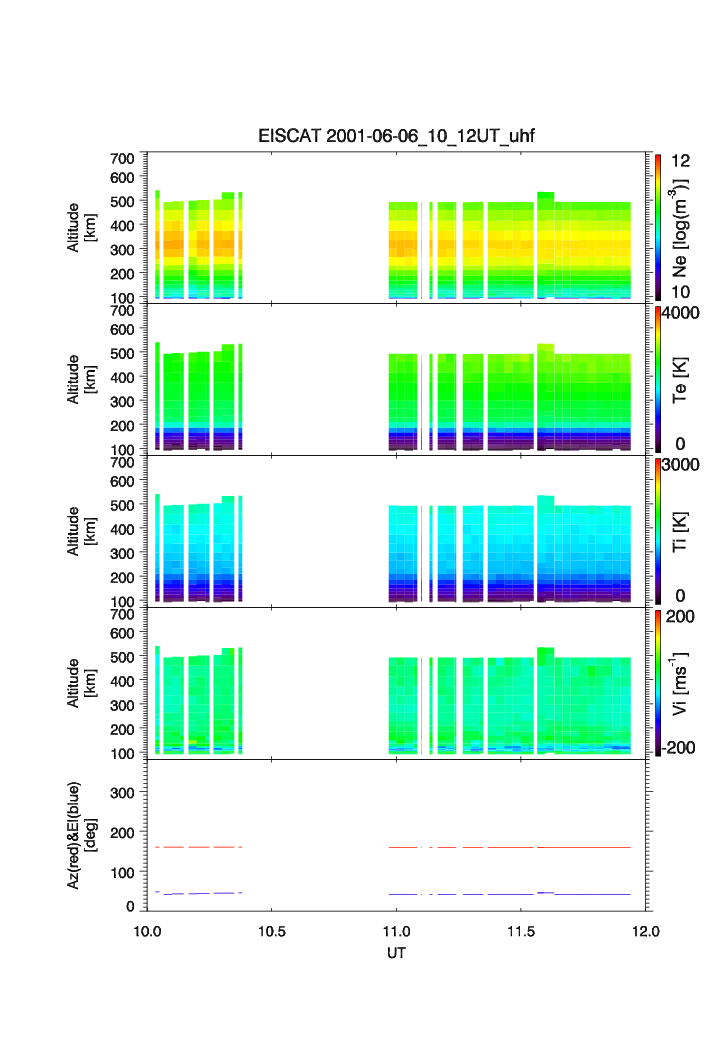The width and height of the screenshot is (708, 1063).
Task: Click the 11.5 tick label on the time axis
Action: coord(521,930)
